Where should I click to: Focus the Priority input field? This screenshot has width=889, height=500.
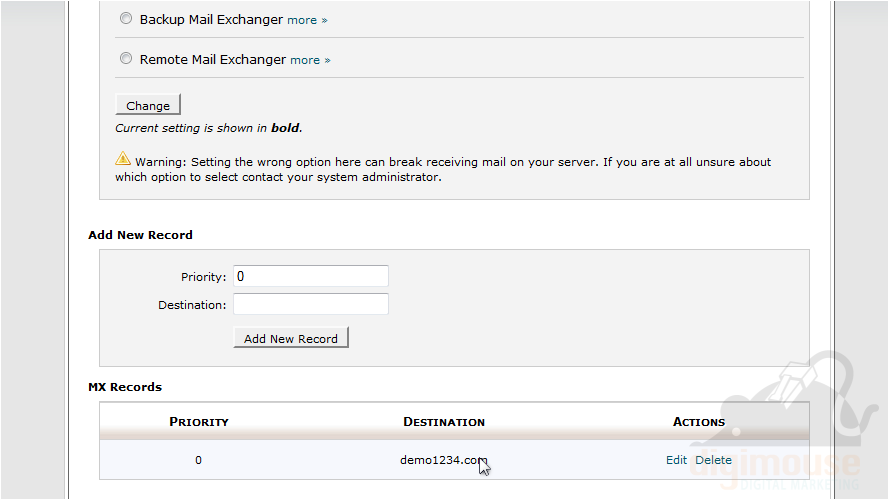tap(311, 276)
